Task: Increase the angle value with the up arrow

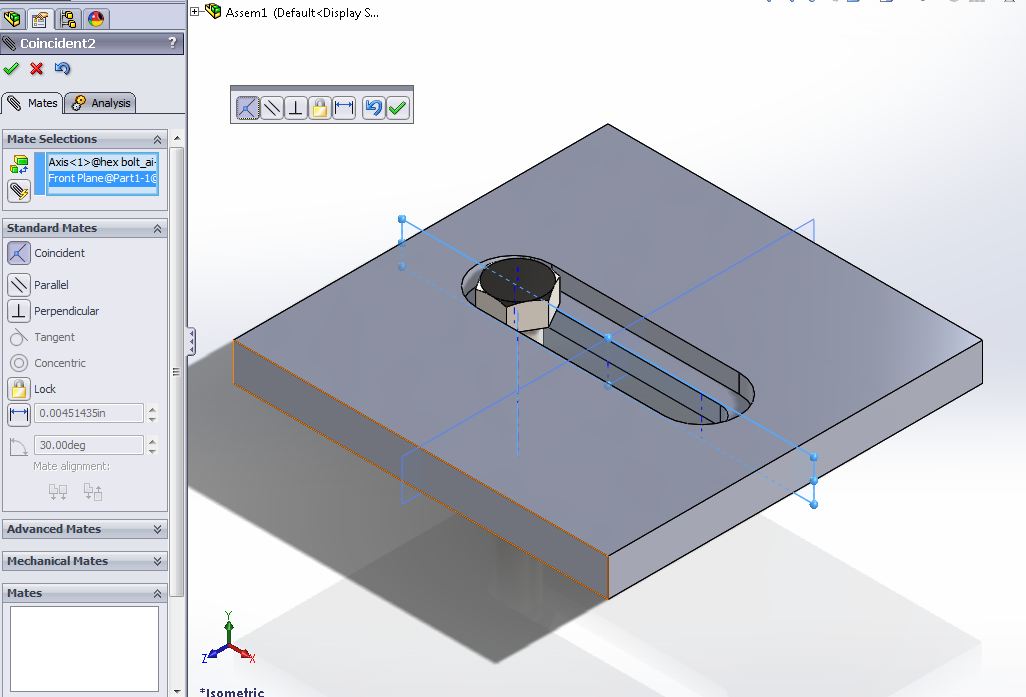Action: click(152, 441)
